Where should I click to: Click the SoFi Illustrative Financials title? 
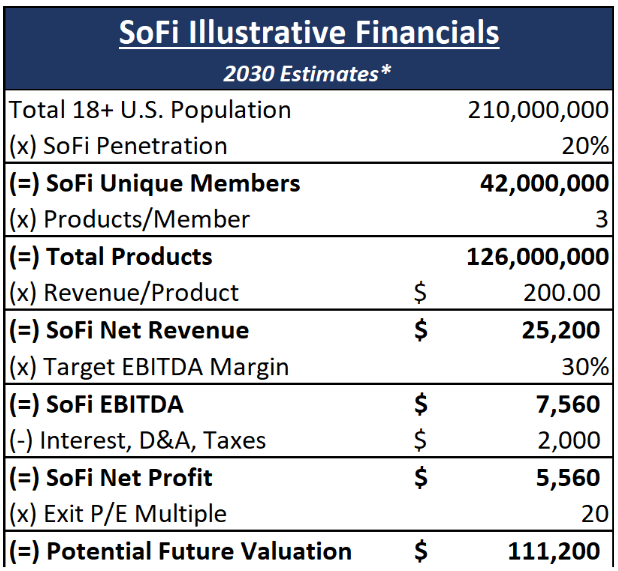click(x=308, y=33)
